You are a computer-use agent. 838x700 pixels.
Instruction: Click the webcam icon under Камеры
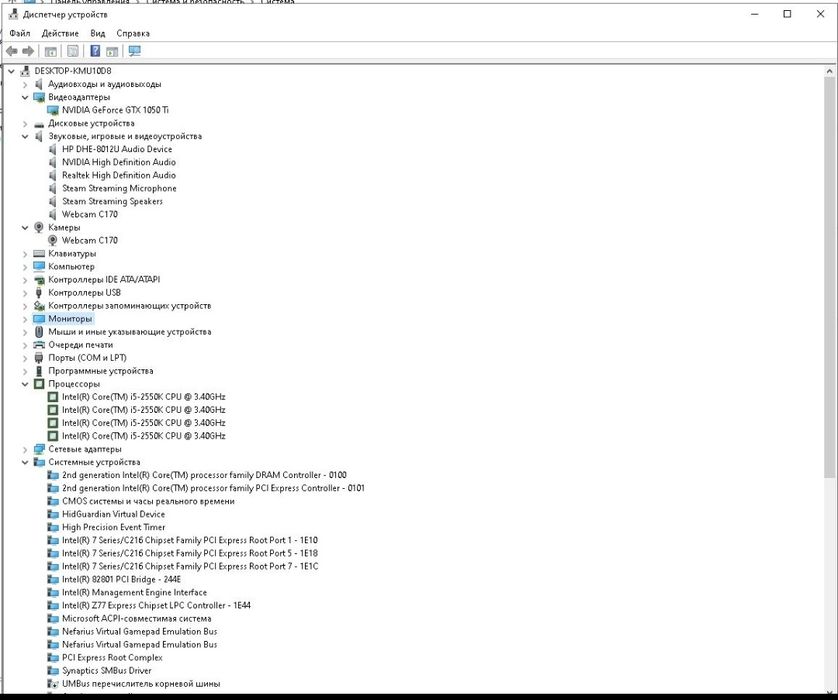point(53,240)
